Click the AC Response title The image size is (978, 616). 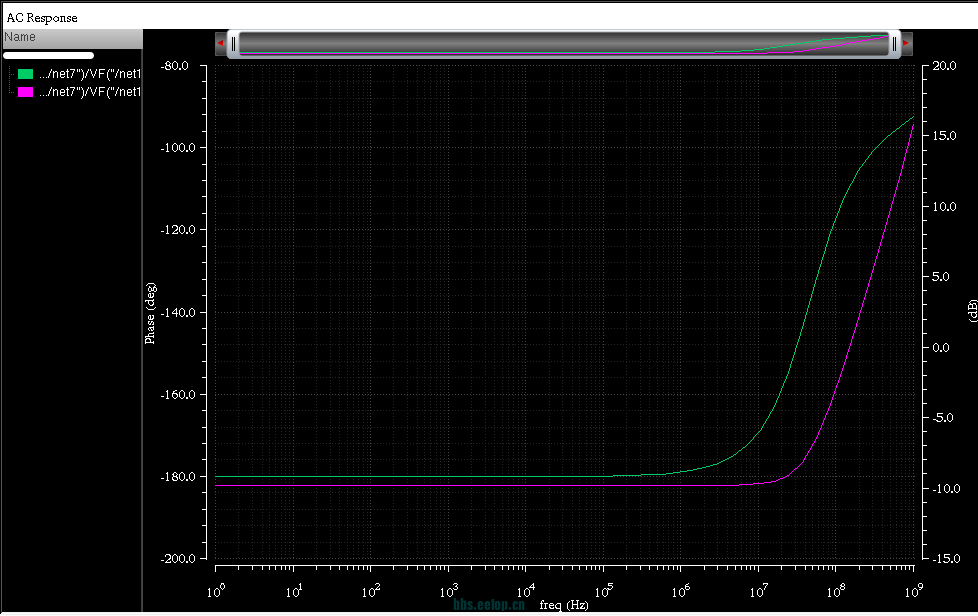click(42, 18)
